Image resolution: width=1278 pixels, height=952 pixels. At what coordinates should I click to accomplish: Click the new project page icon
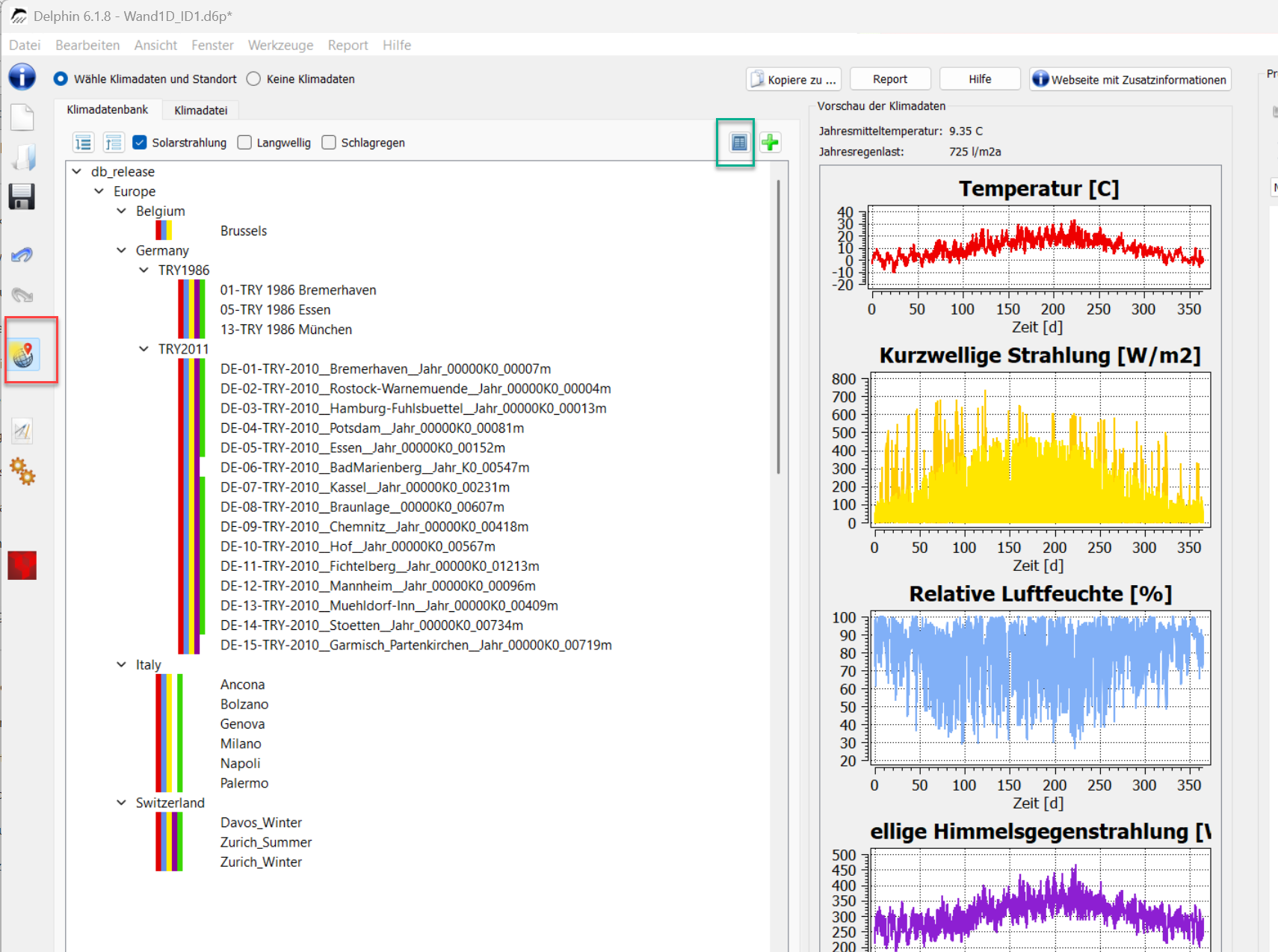click(22, 117)
